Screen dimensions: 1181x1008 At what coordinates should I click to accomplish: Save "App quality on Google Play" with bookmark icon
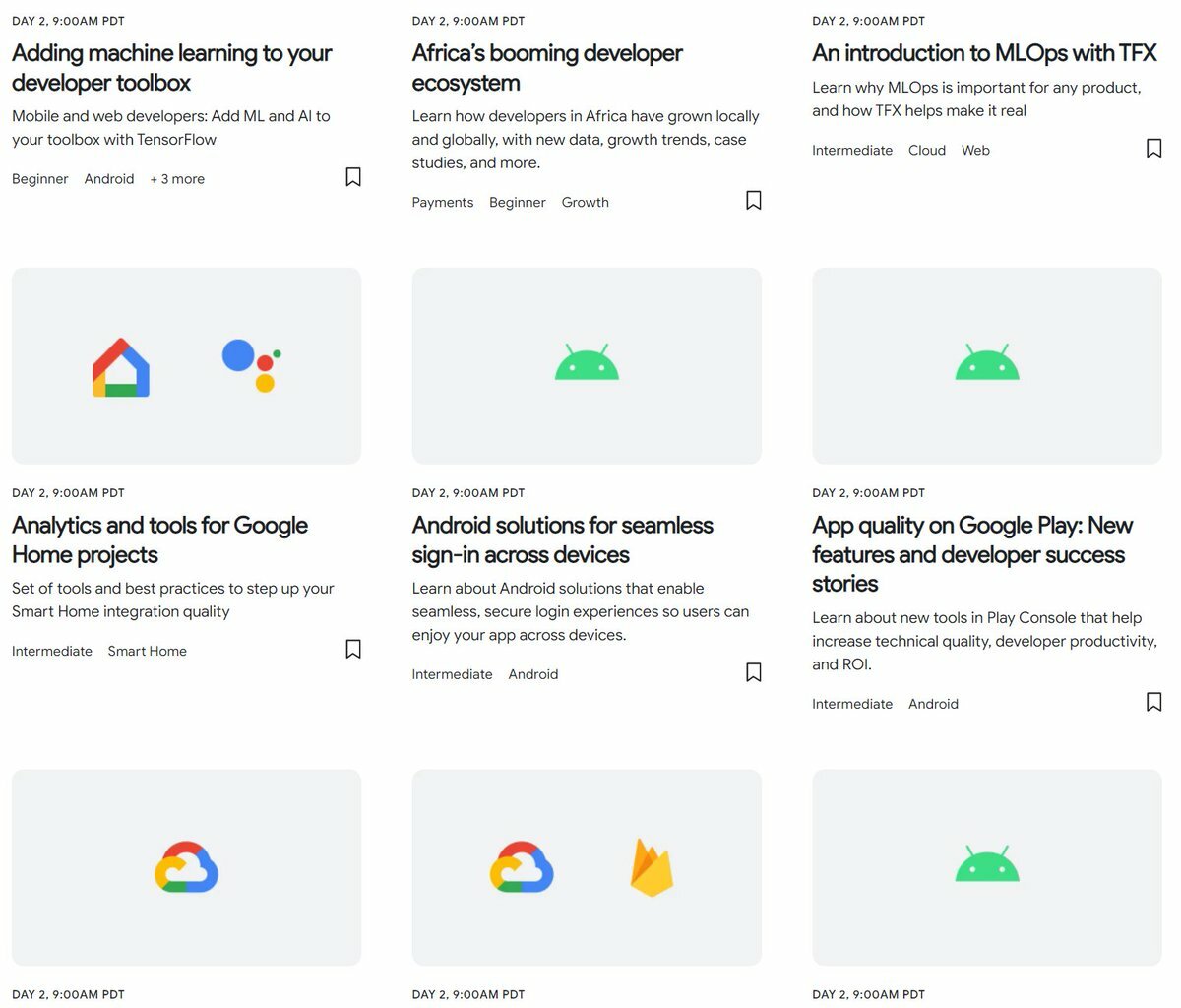click(x=1154, y=703)
